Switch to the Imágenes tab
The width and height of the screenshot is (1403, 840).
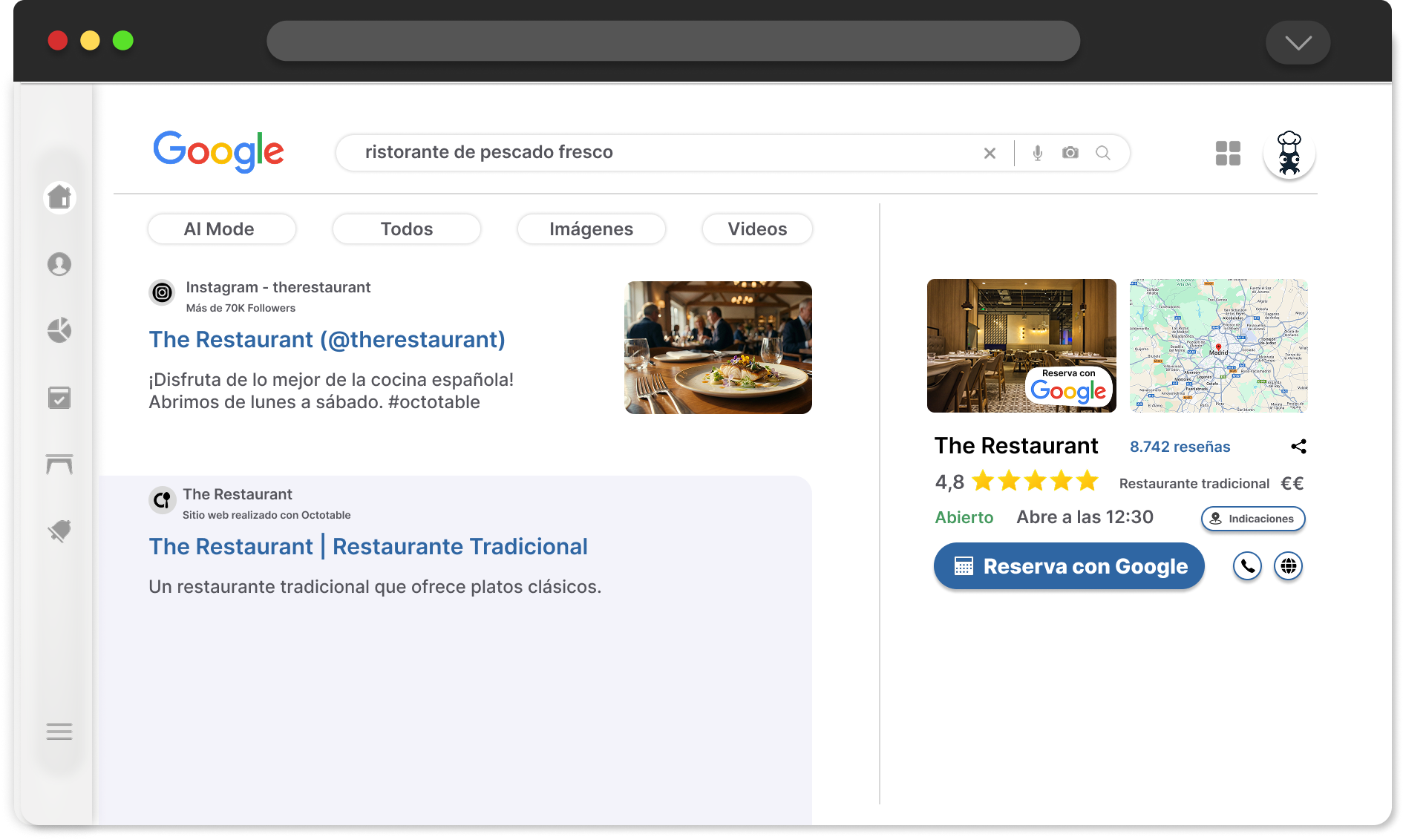click(x=591, y=229)
